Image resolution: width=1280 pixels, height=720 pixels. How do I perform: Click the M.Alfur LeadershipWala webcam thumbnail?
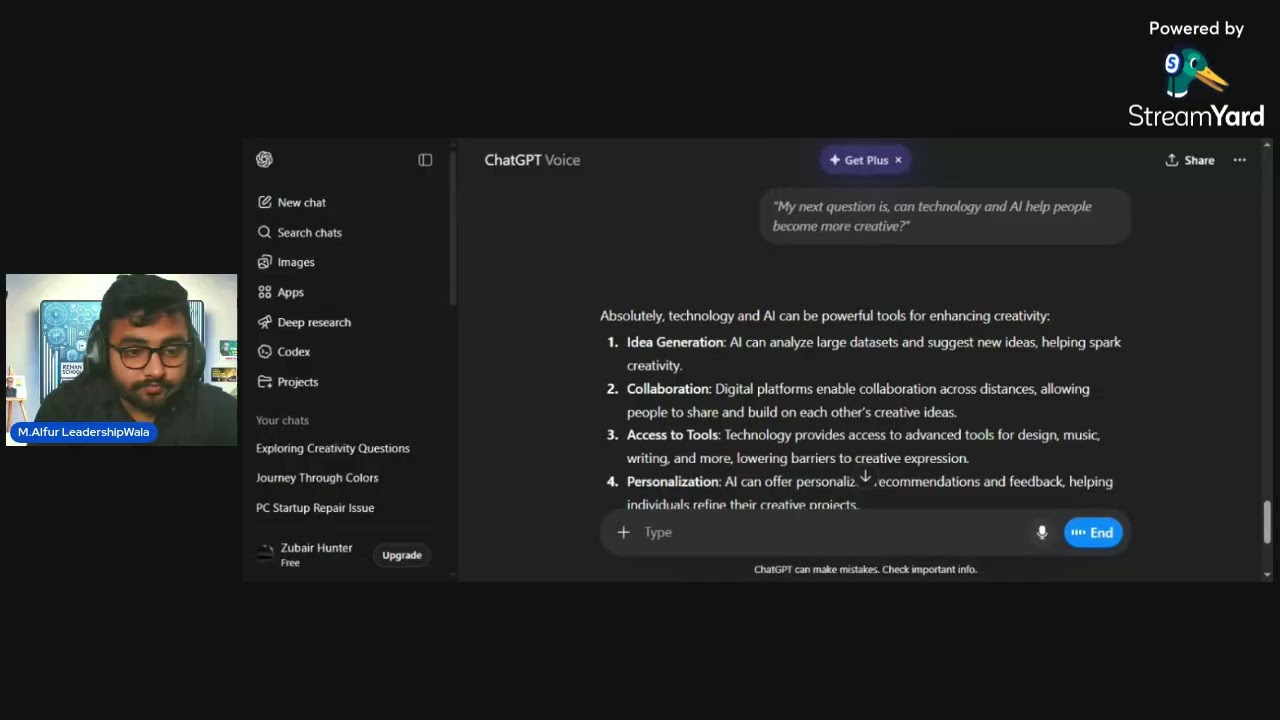pyautogui.click(x=121, y=360)
